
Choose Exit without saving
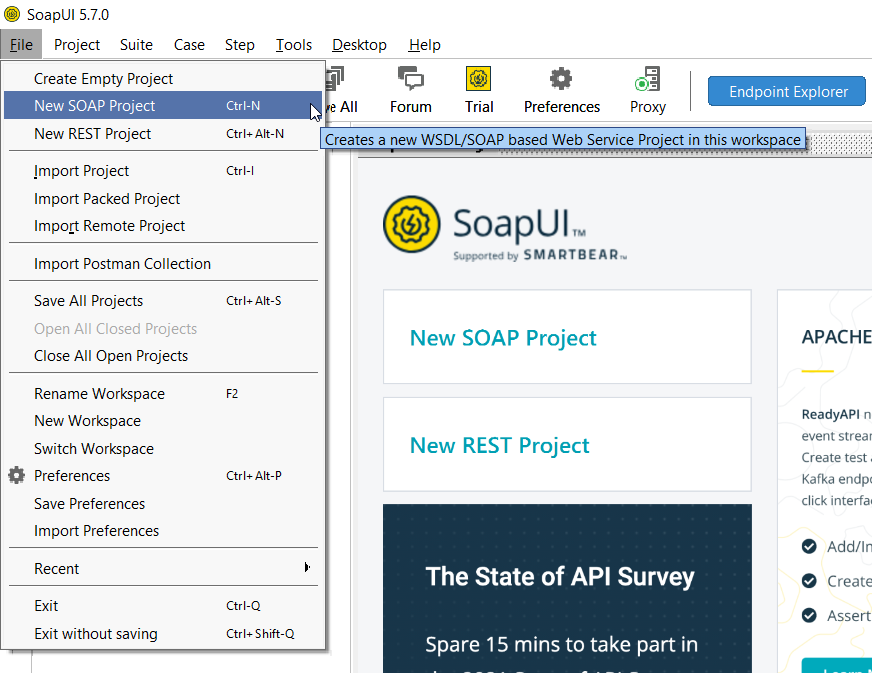pyautogui.click(x=163, y=634)
